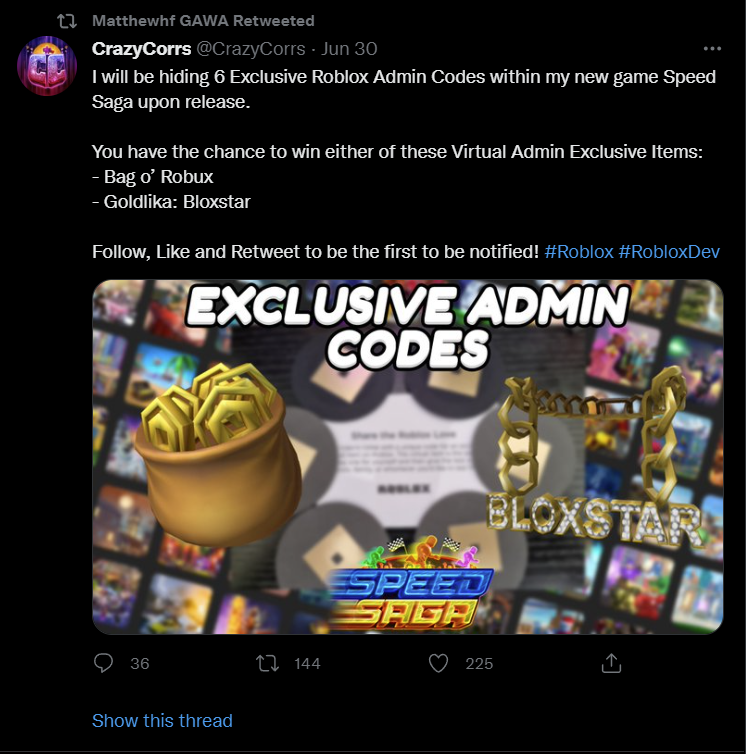Open the Jun 30 timestamp
This screenshot has width=746, height=754.
(349, 49)
